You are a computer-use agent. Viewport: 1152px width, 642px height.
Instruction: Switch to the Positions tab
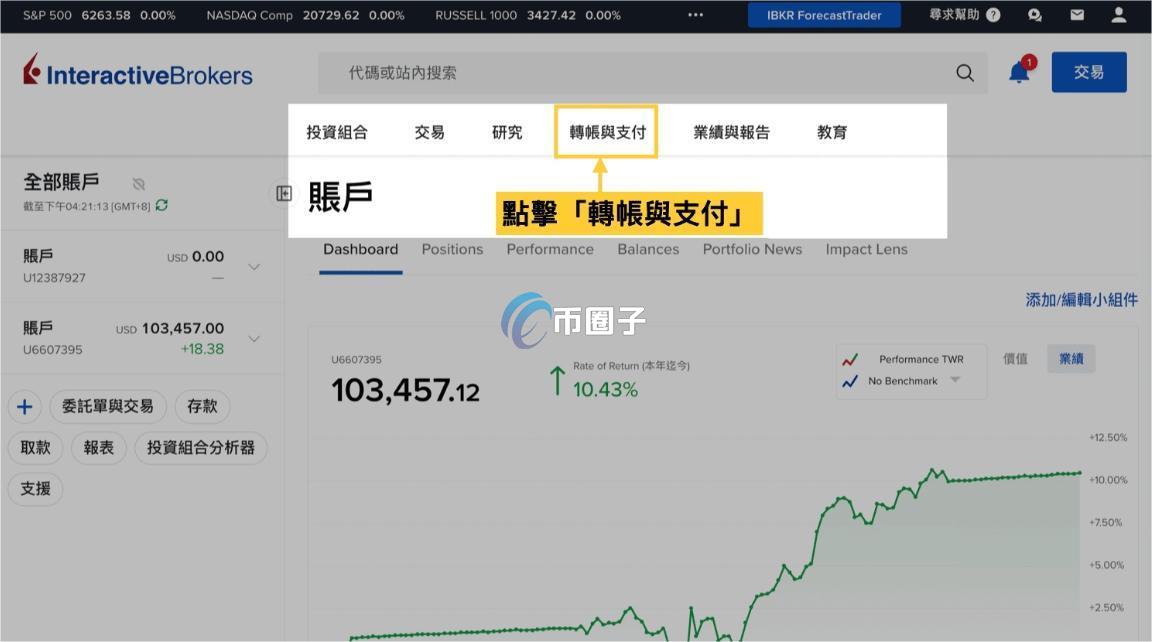pyautogui.click(x=452, y=249)
